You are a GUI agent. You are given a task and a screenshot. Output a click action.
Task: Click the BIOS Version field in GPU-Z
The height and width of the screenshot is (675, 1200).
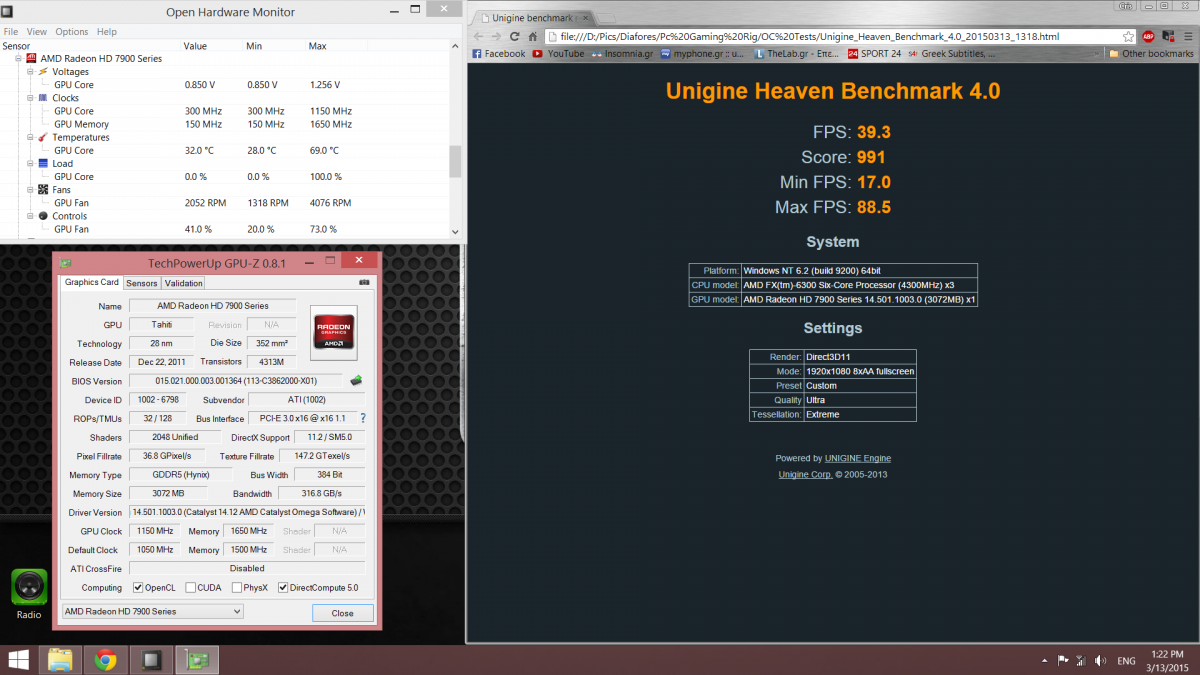236,381
